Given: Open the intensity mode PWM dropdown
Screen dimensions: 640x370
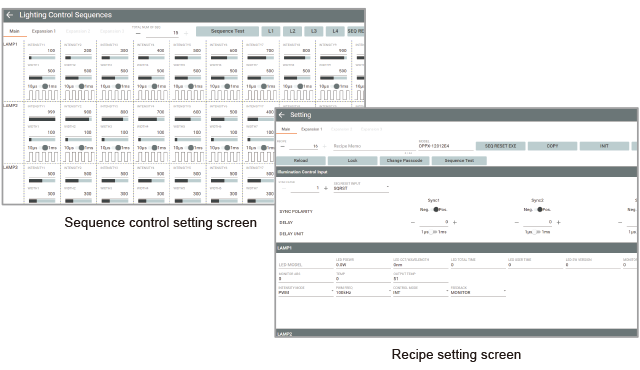Looking at the screenshot, I should (306, 292).
